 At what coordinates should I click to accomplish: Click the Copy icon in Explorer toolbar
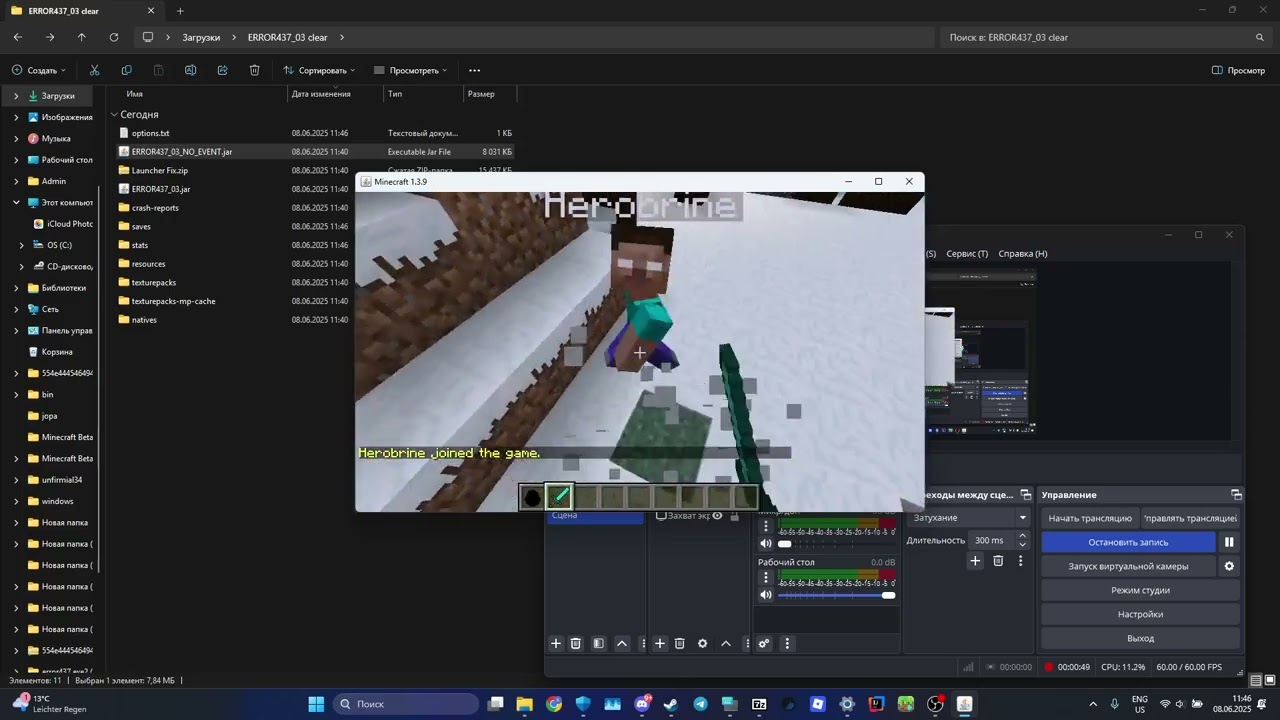pyautogui.click(x=126, y=70)
